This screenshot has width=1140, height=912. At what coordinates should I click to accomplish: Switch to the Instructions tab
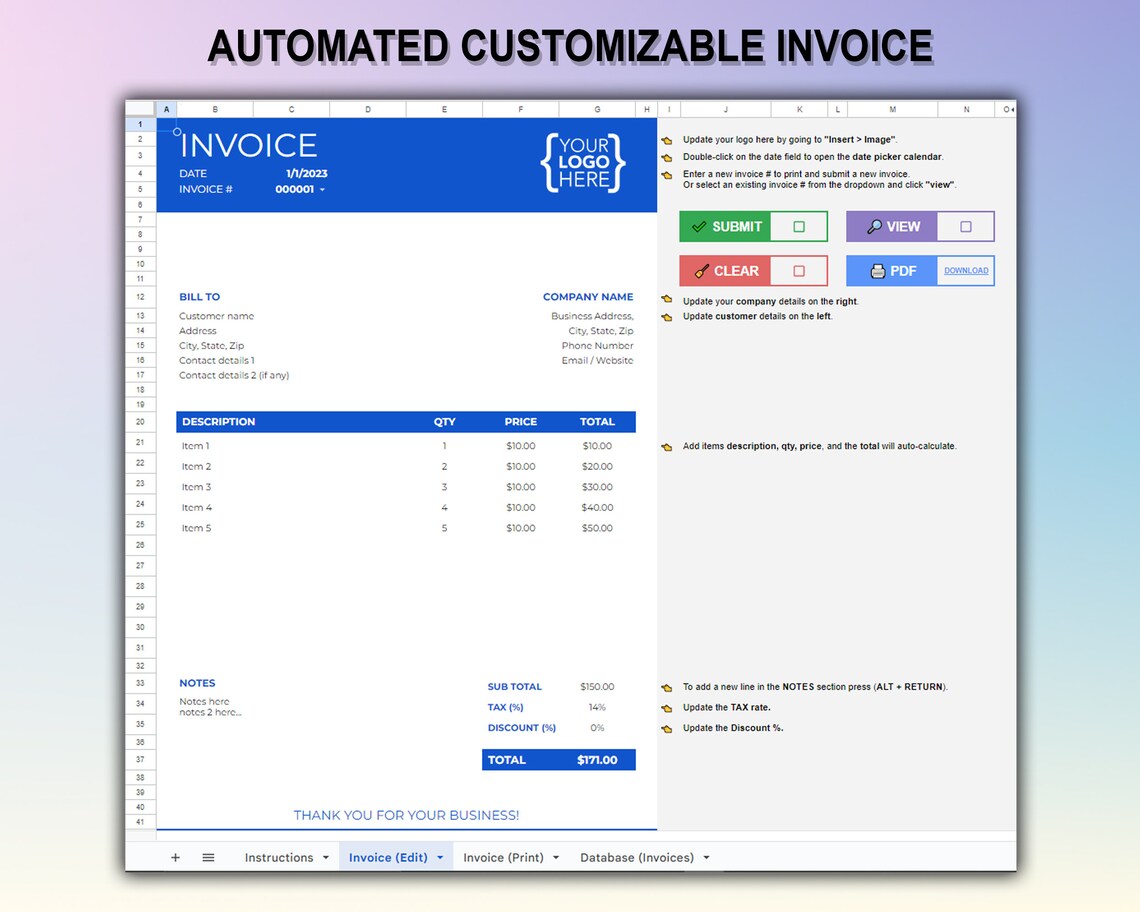(x=278, y=857)
